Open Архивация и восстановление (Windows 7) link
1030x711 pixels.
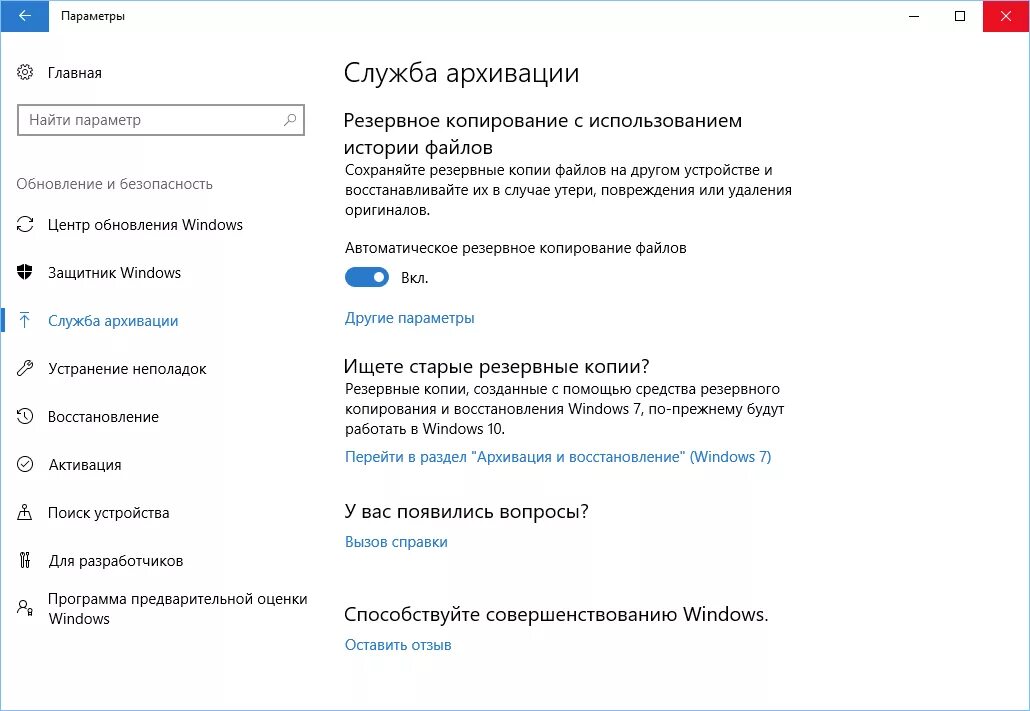pos(557,457)
